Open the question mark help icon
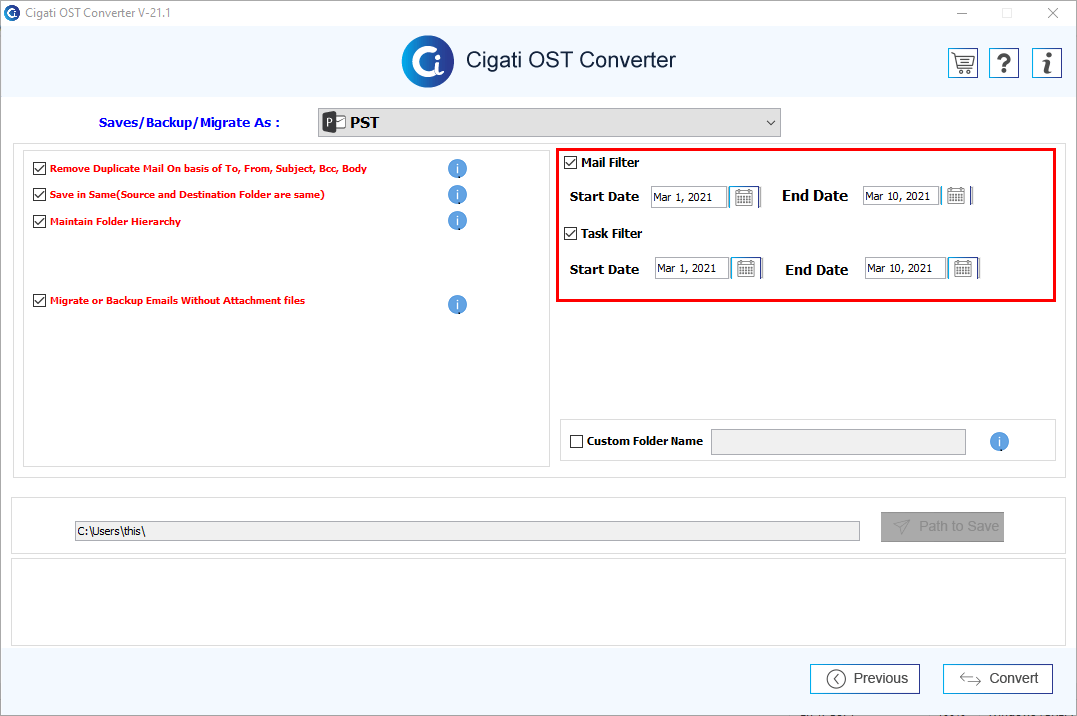The height and width of the screenshot is (716, 1077). [1004, 63]
